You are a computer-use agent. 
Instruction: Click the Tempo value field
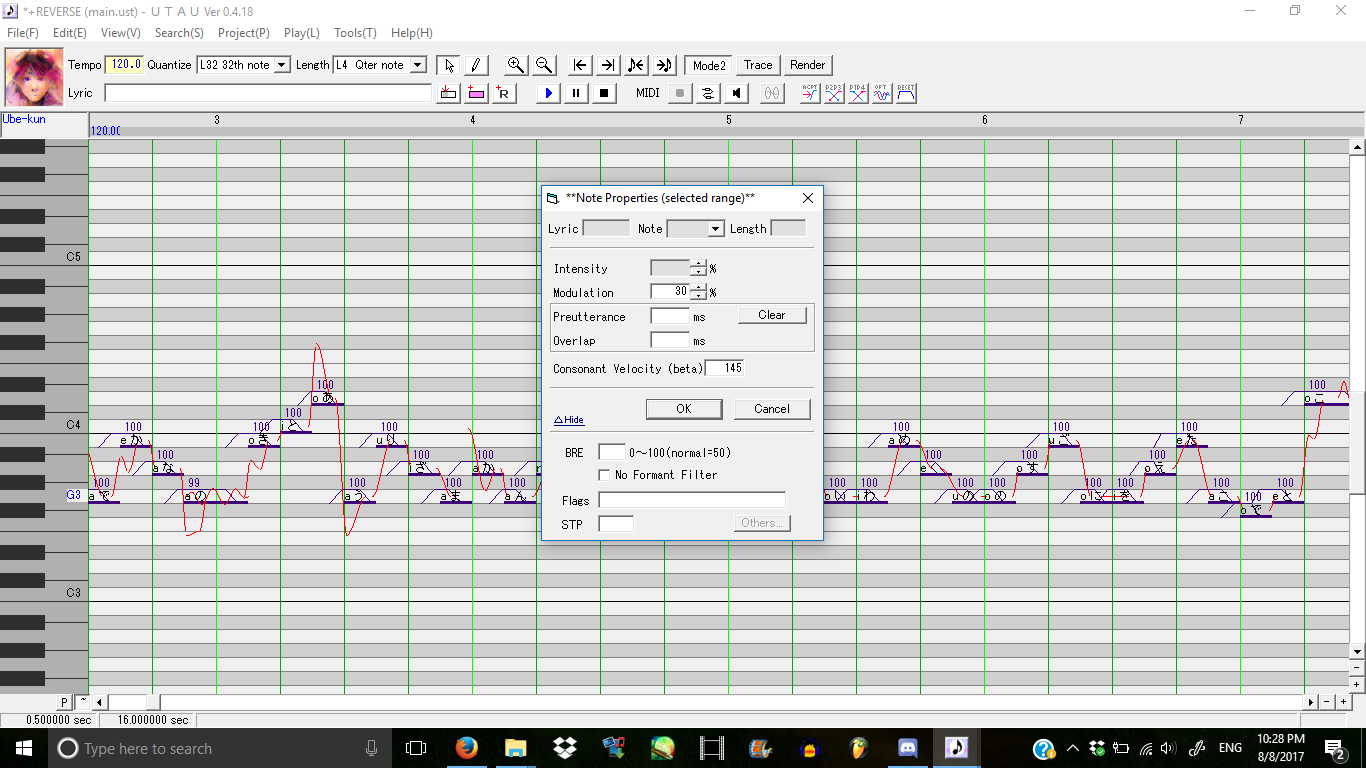point(124,65)
